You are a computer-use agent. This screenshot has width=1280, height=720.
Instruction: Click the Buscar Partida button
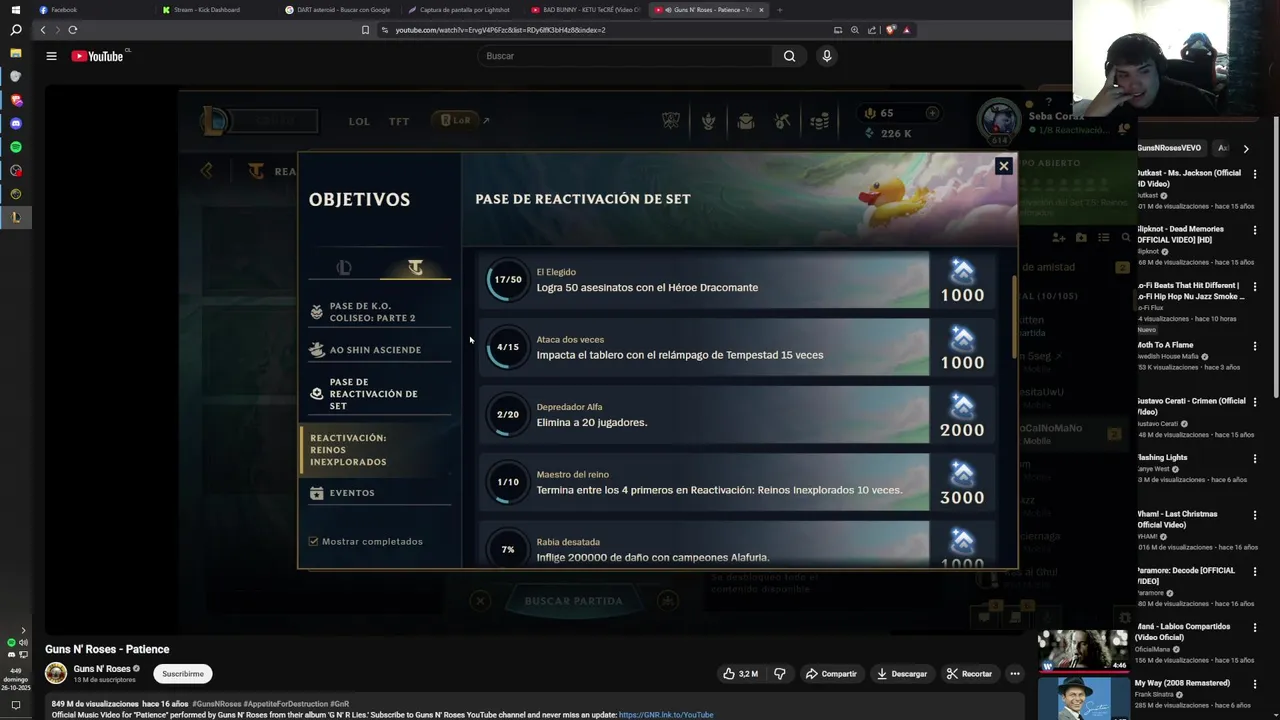(573, 601)
